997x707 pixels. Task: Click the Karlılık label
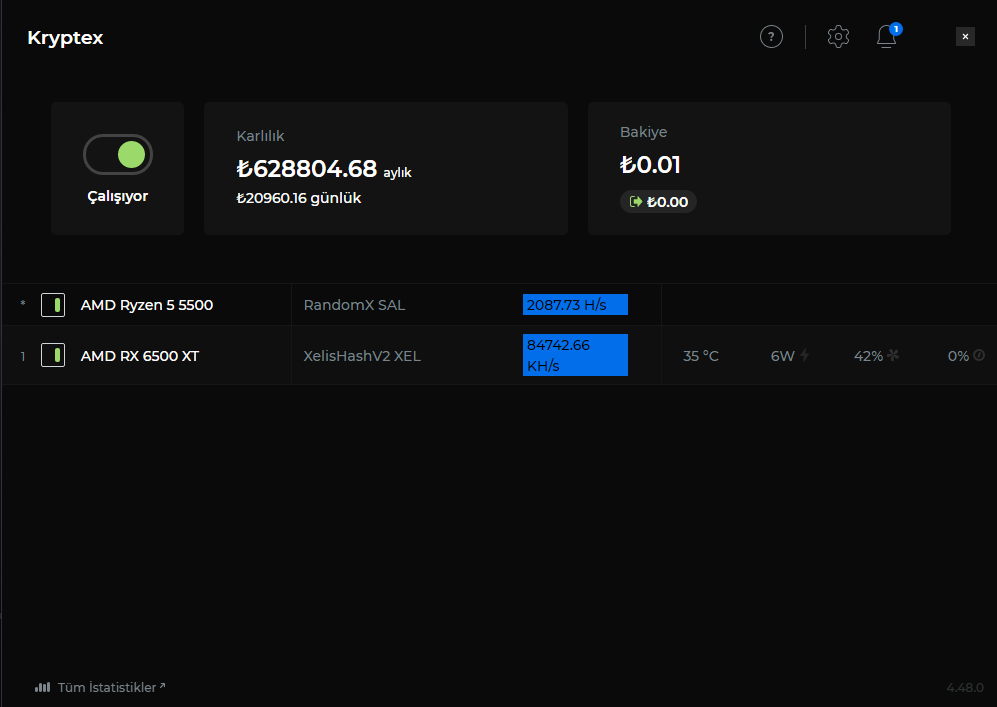tap(260, 136)
